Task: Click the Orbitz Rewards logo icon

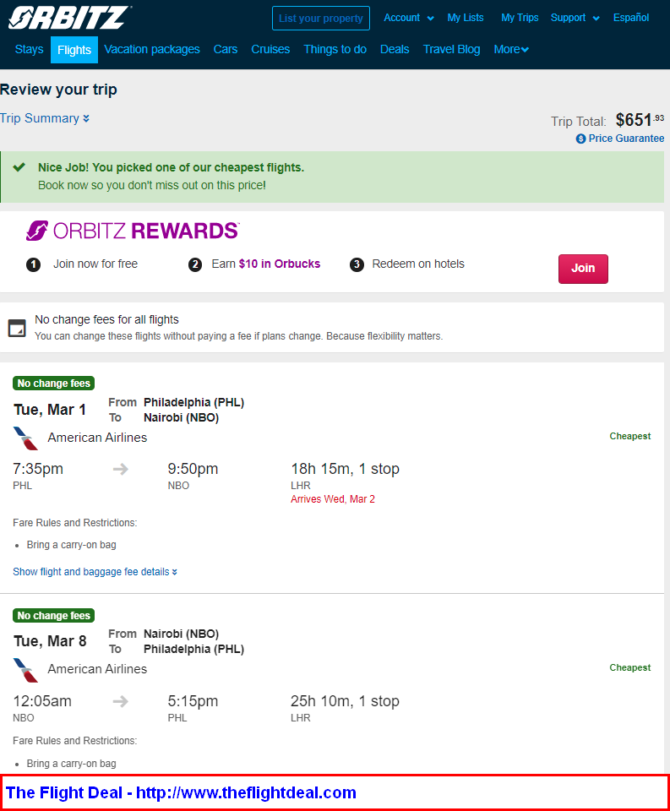Action: pyautogui.click(x=37, y=231)
